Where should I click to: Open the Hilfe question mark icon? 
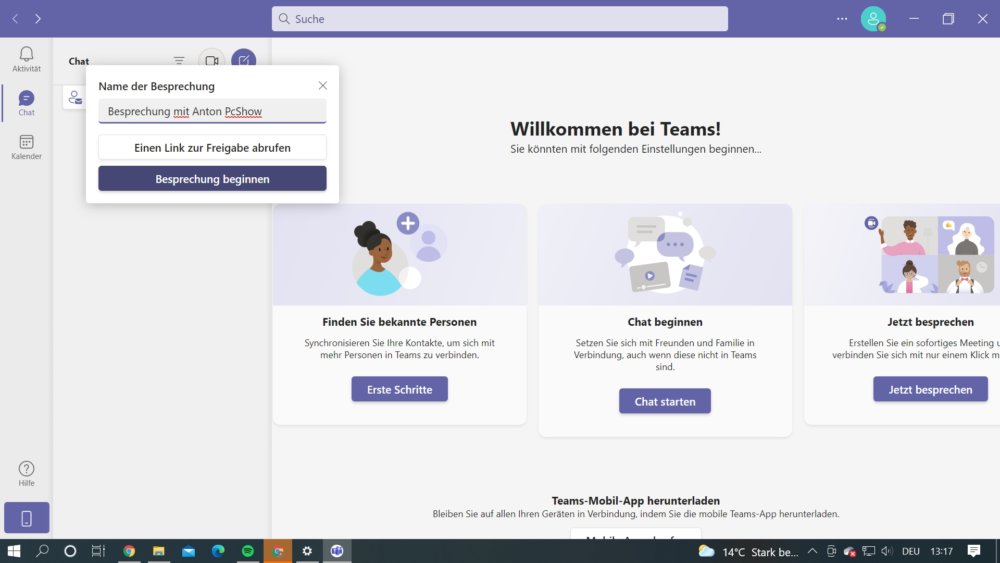tap(26, 474)
